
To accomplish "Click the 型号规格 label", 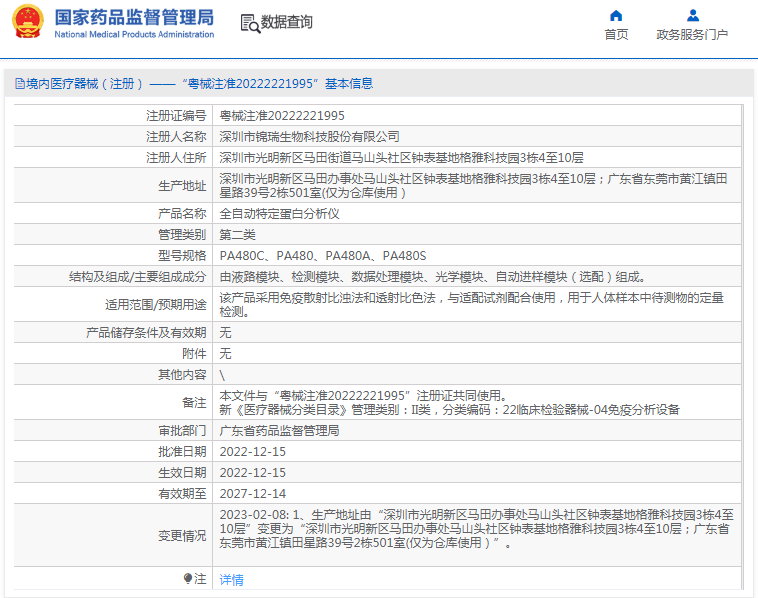I will coord(182,256).
